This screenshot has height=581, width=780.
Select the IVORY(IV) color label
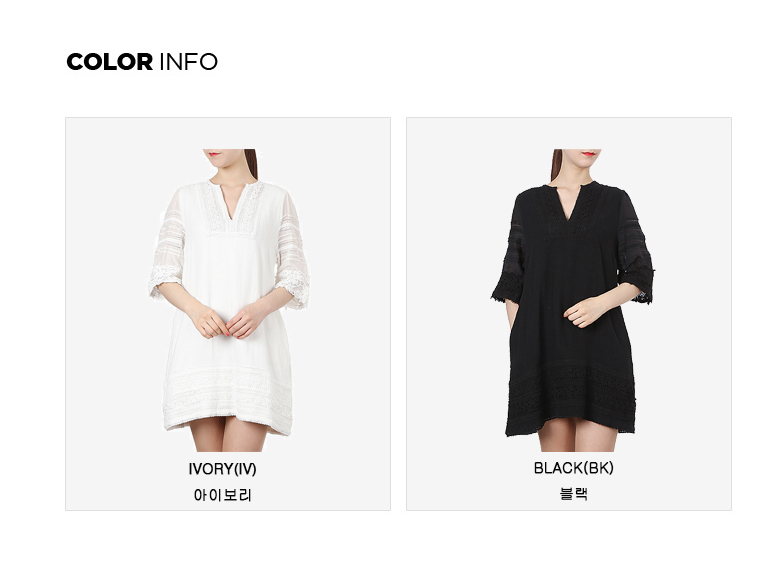coord(222,469)
